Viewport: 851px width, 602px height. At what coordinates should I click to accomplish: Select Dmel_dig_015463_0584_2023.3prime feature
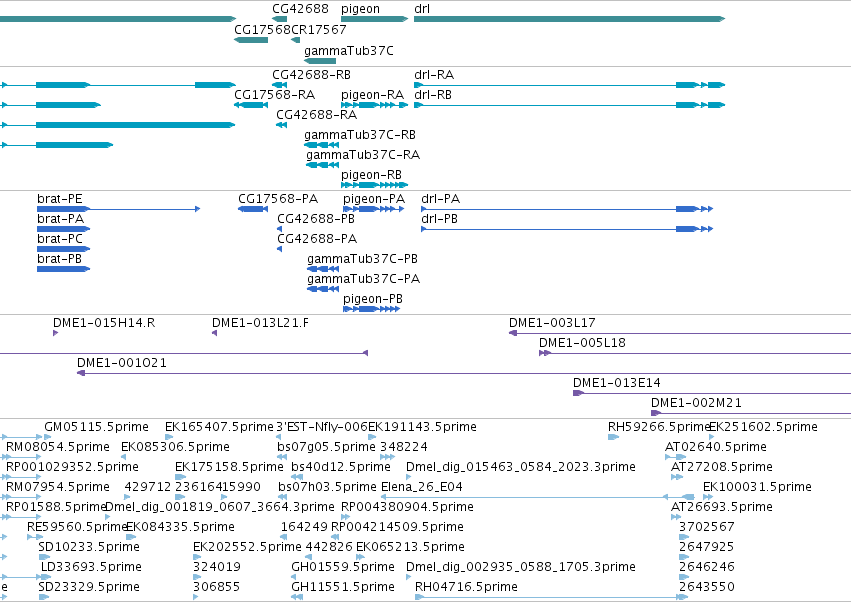point(521,467)
